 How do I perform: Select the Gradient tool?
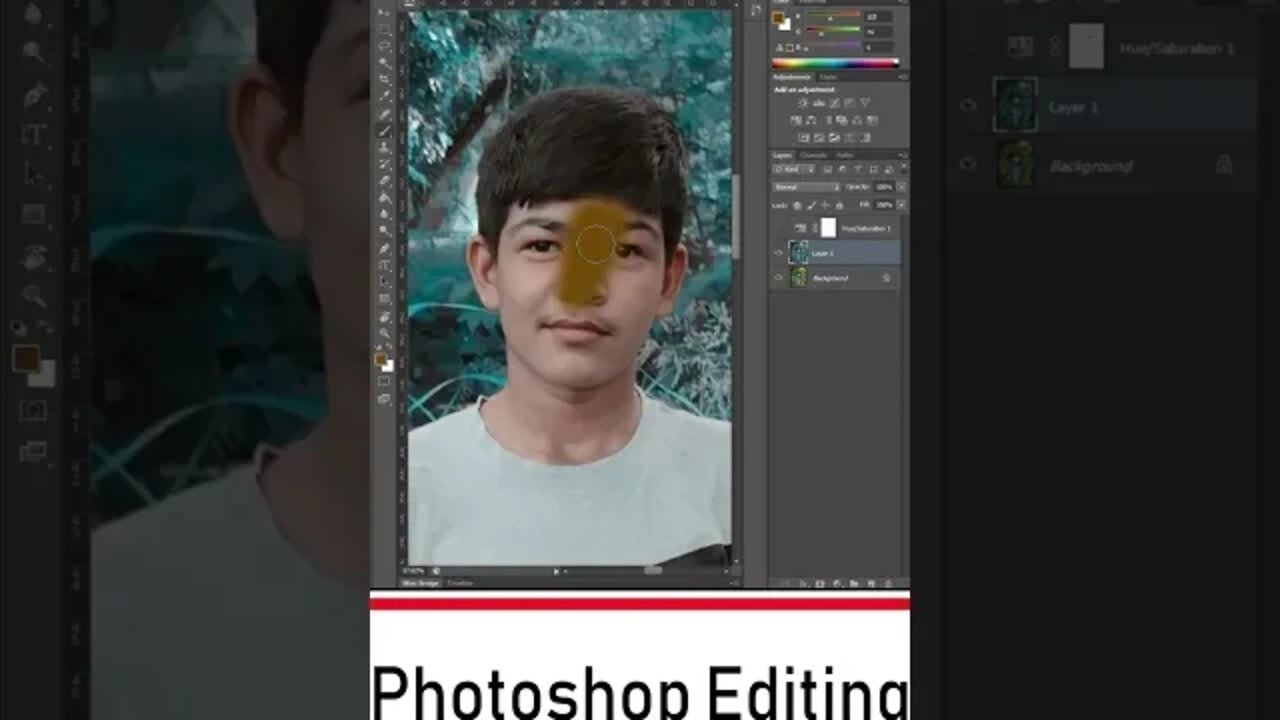click(384, 198)
